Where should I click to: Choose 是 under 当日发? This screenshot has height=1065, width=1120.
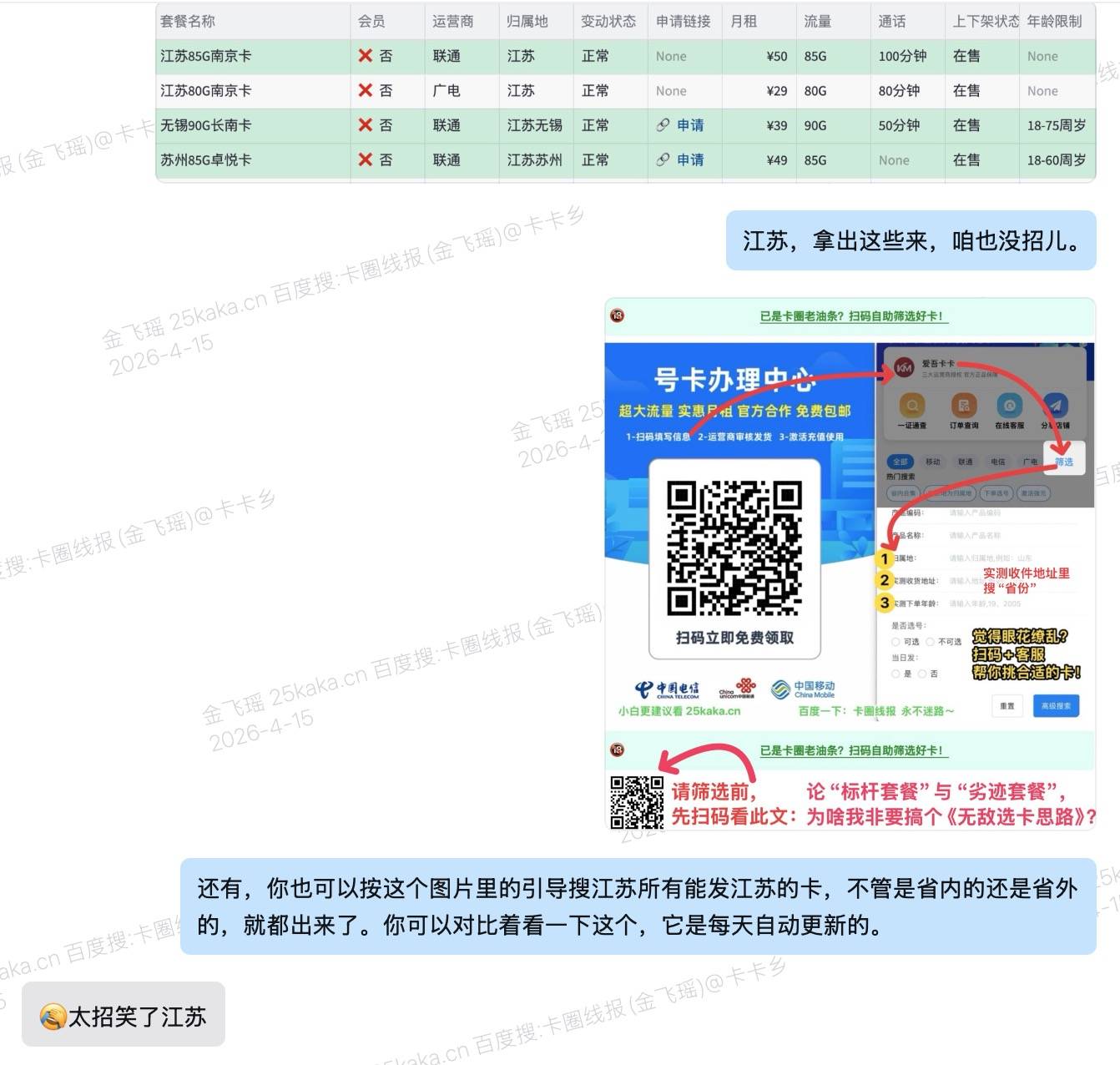click(x=895, y=674)
